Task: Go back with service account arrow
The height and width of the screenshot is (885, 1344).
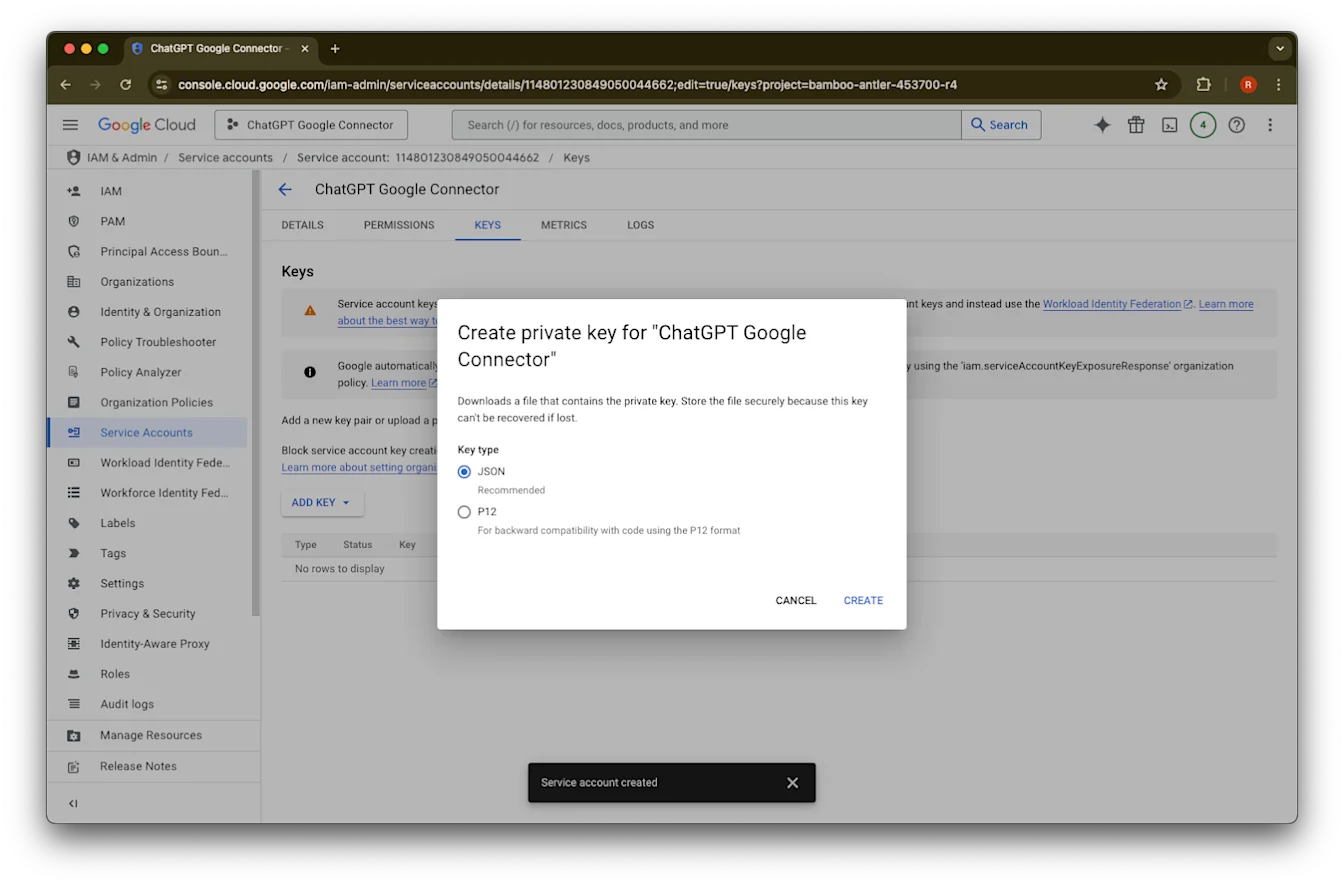Action: click(285, 189)
